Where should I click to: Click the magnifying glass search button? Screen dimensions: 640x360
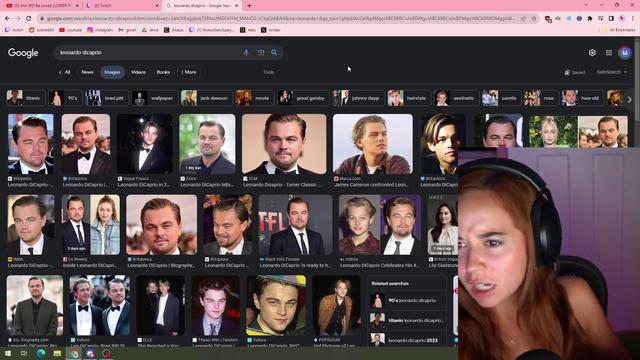pyautogui.click(x=274, y=53)
